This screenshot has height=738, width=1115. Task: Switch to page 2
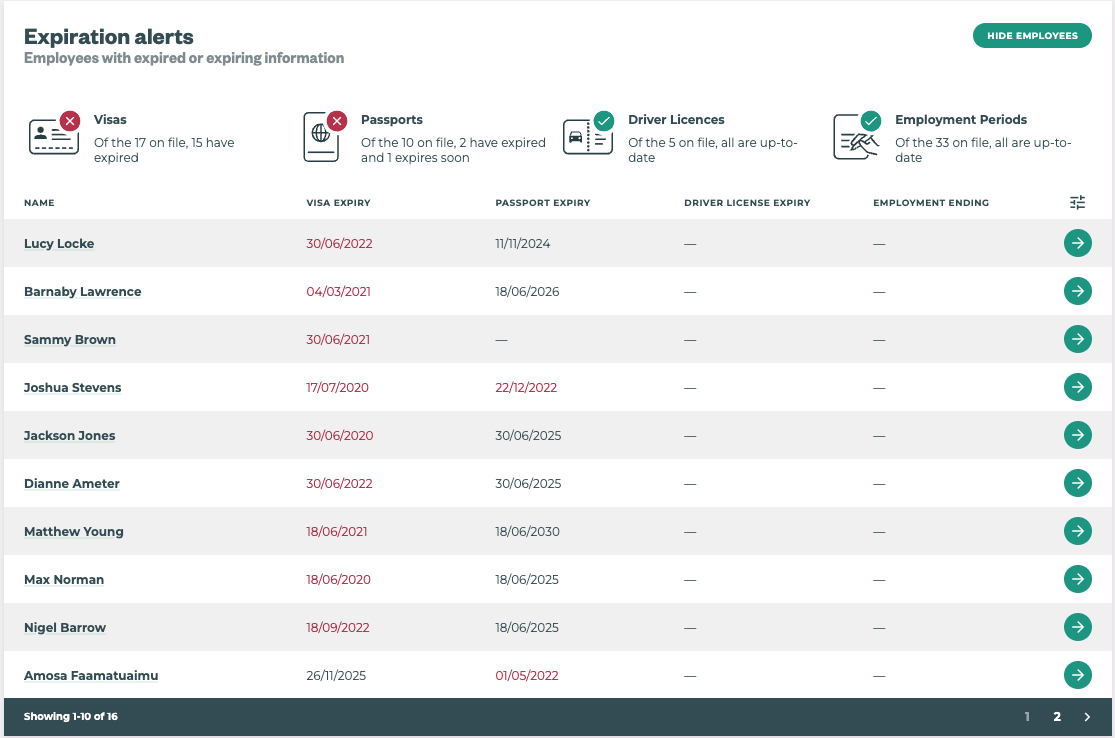point(1056,717)
